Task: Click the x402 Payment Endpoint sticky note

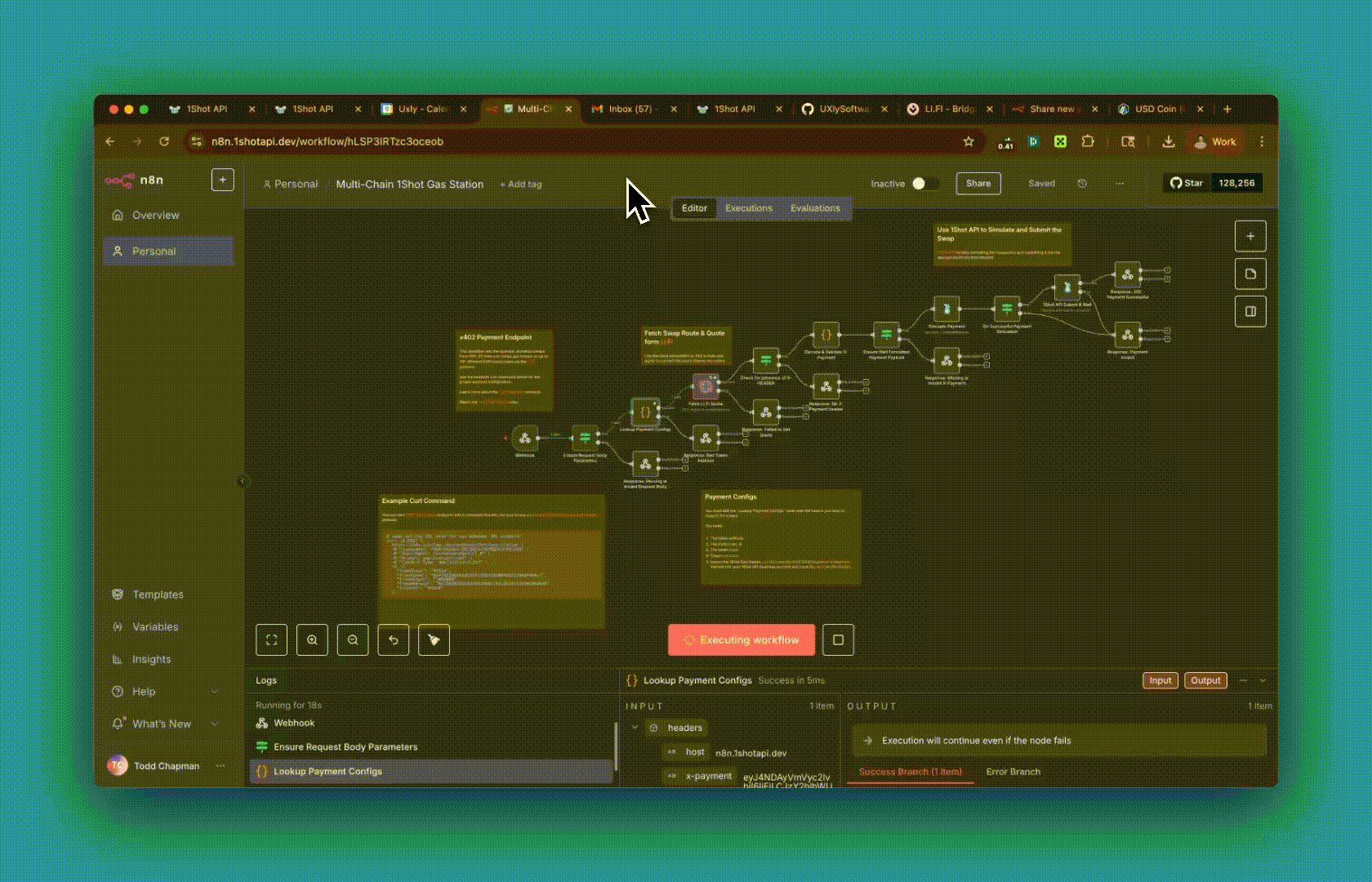Action: (x=505, y=370)
